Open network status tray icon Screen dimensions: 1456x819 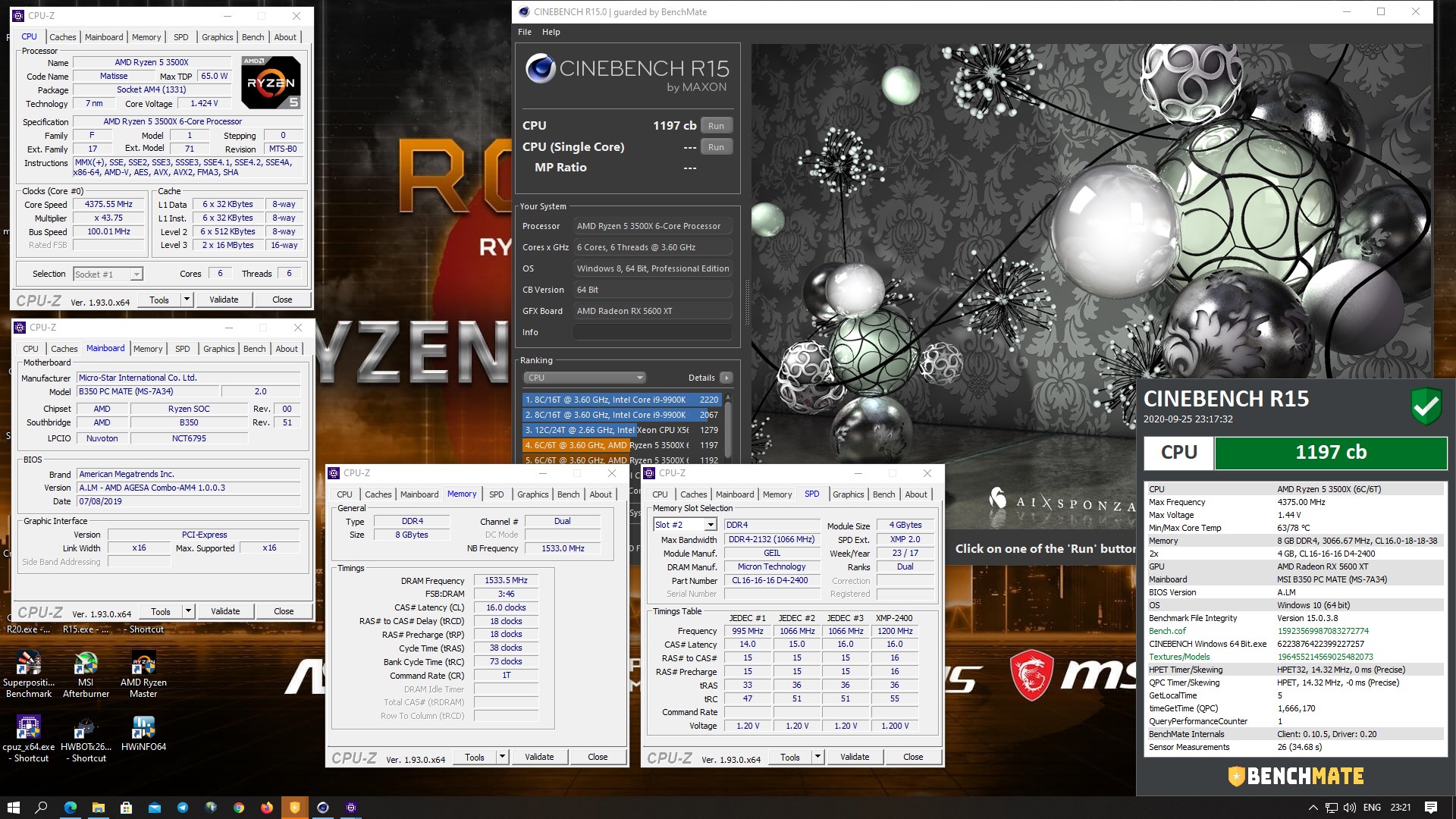point(1332,808)
